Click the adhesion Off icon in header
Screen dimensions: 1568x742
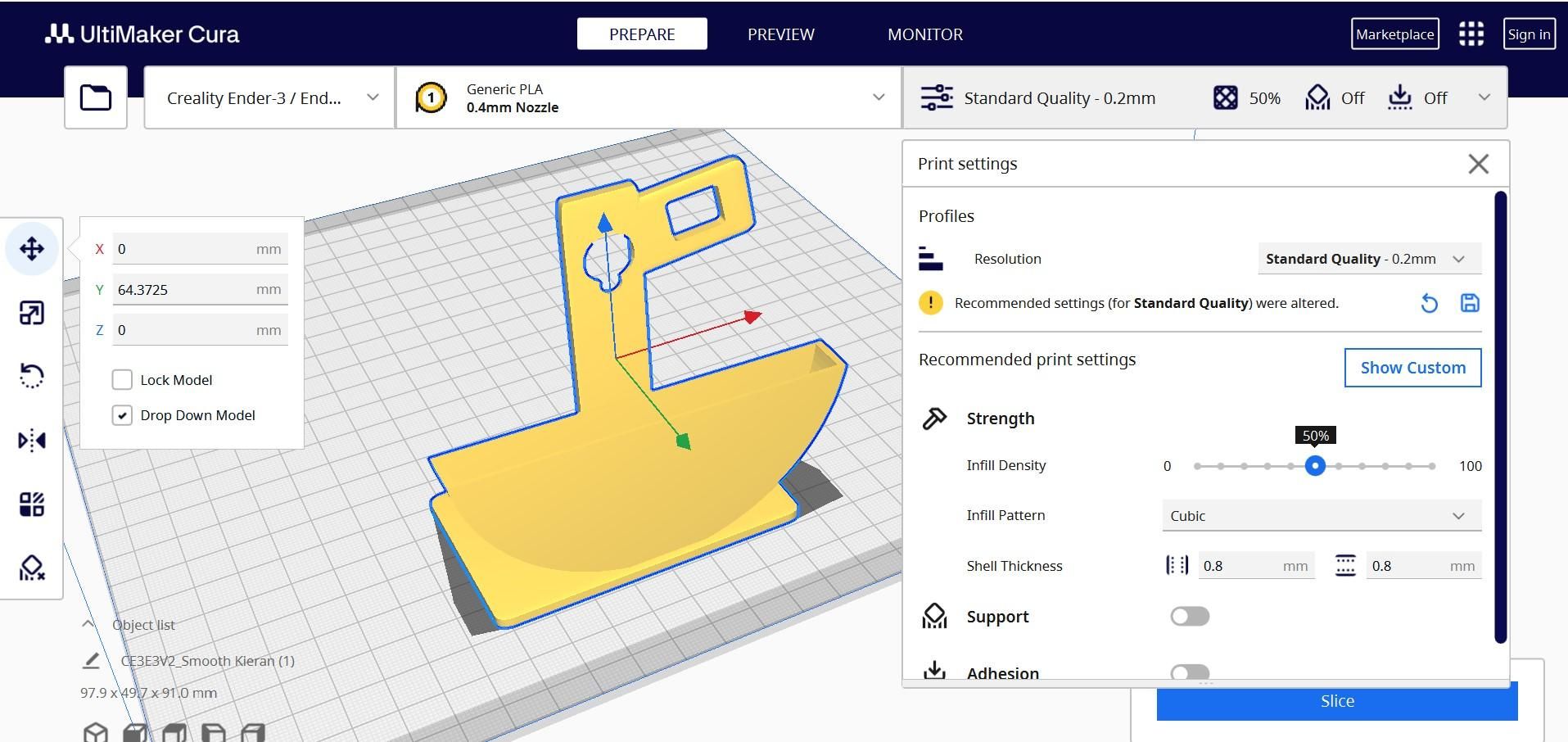click(1400, 97)
